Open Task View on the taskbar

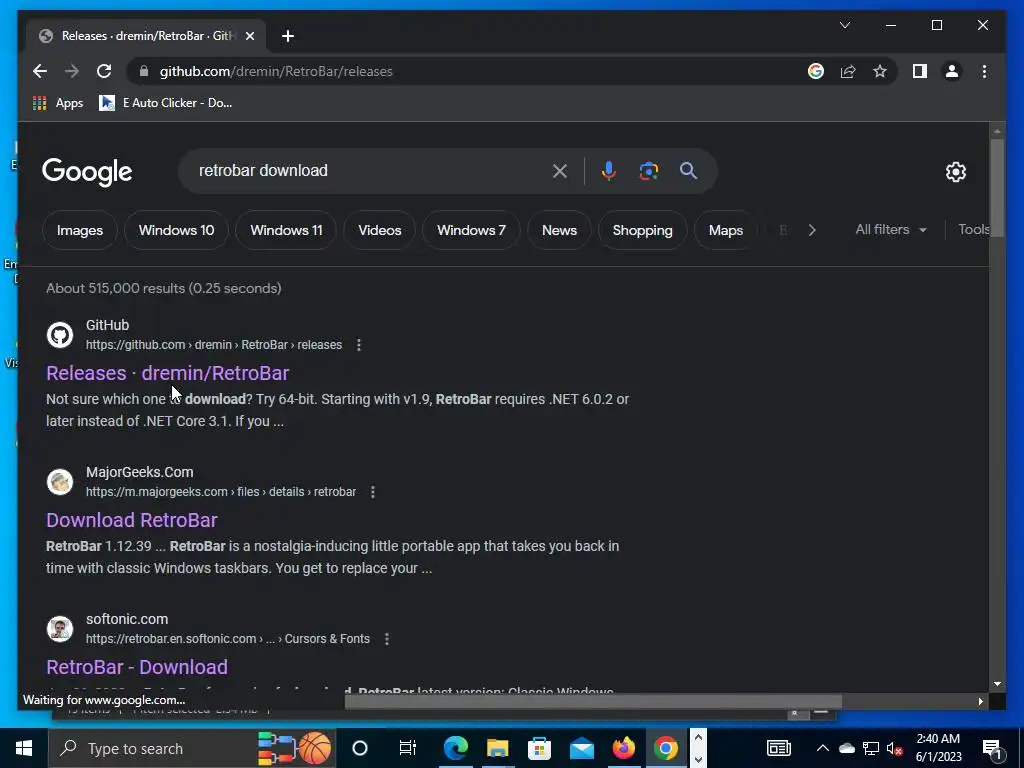pyautogui.click(x=408, y=748)
